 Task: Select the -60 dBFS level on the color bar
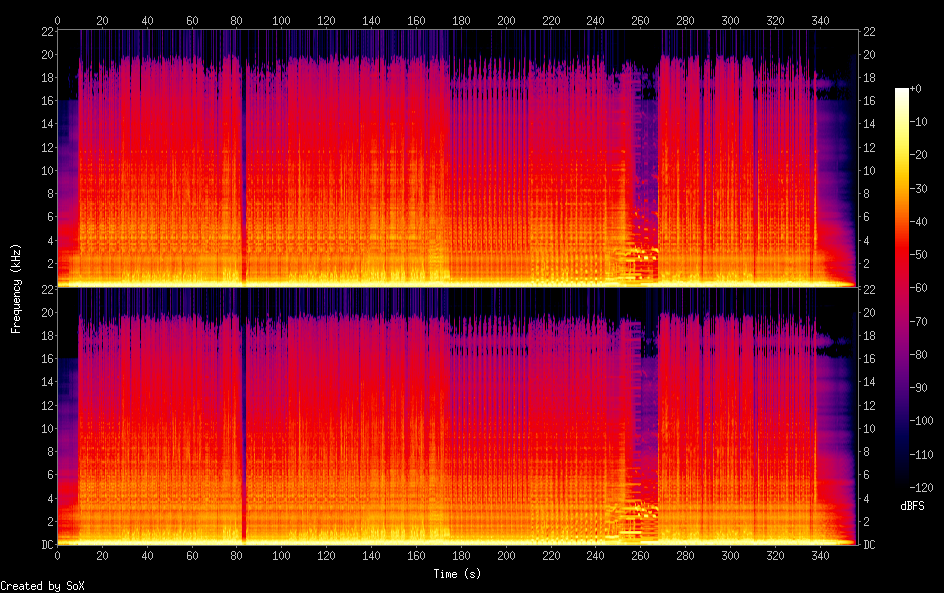[x=902, y=290]
